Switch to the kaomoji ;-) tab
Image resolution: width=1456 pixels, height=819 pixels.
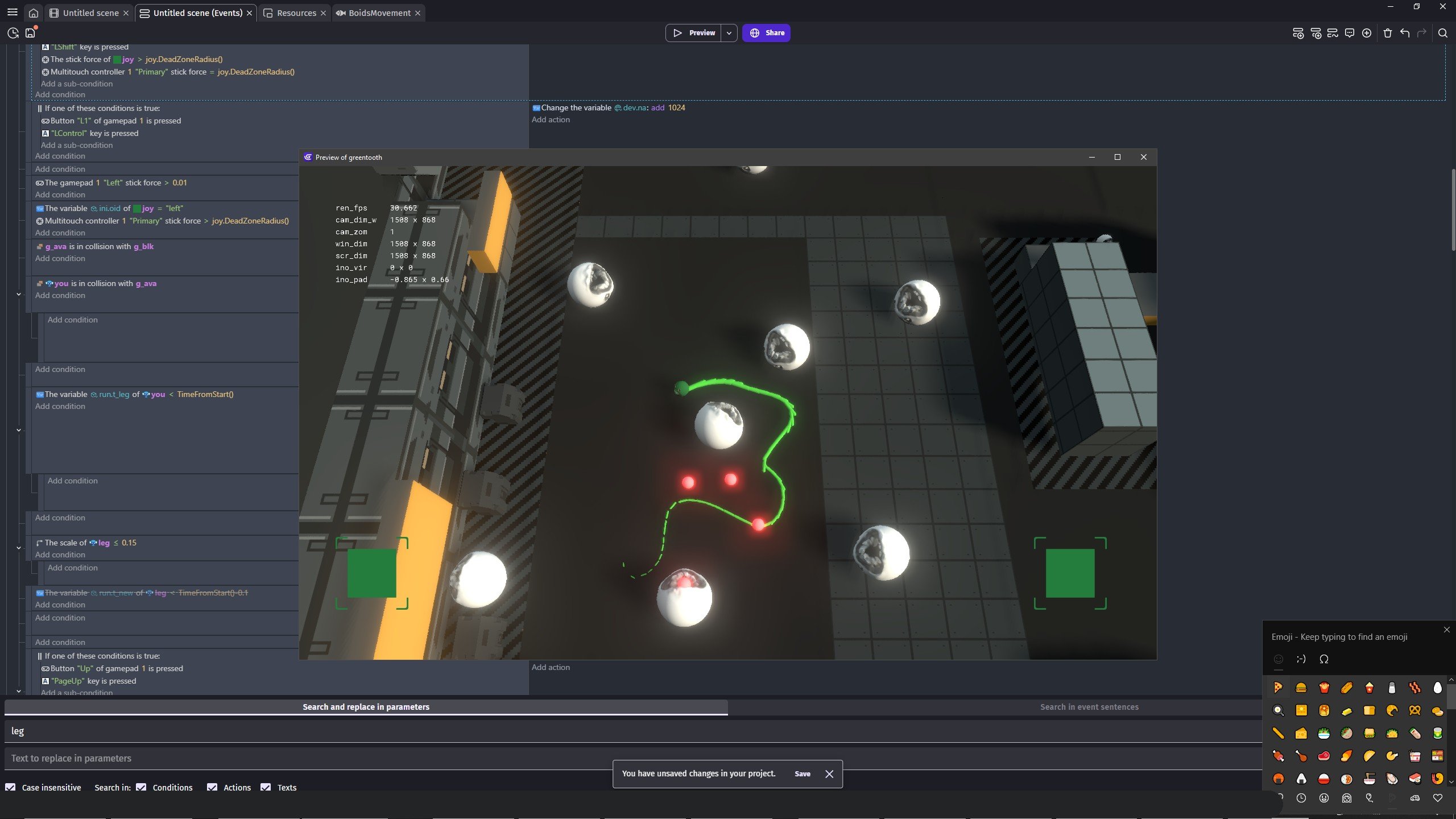(x=1301, y=659)
